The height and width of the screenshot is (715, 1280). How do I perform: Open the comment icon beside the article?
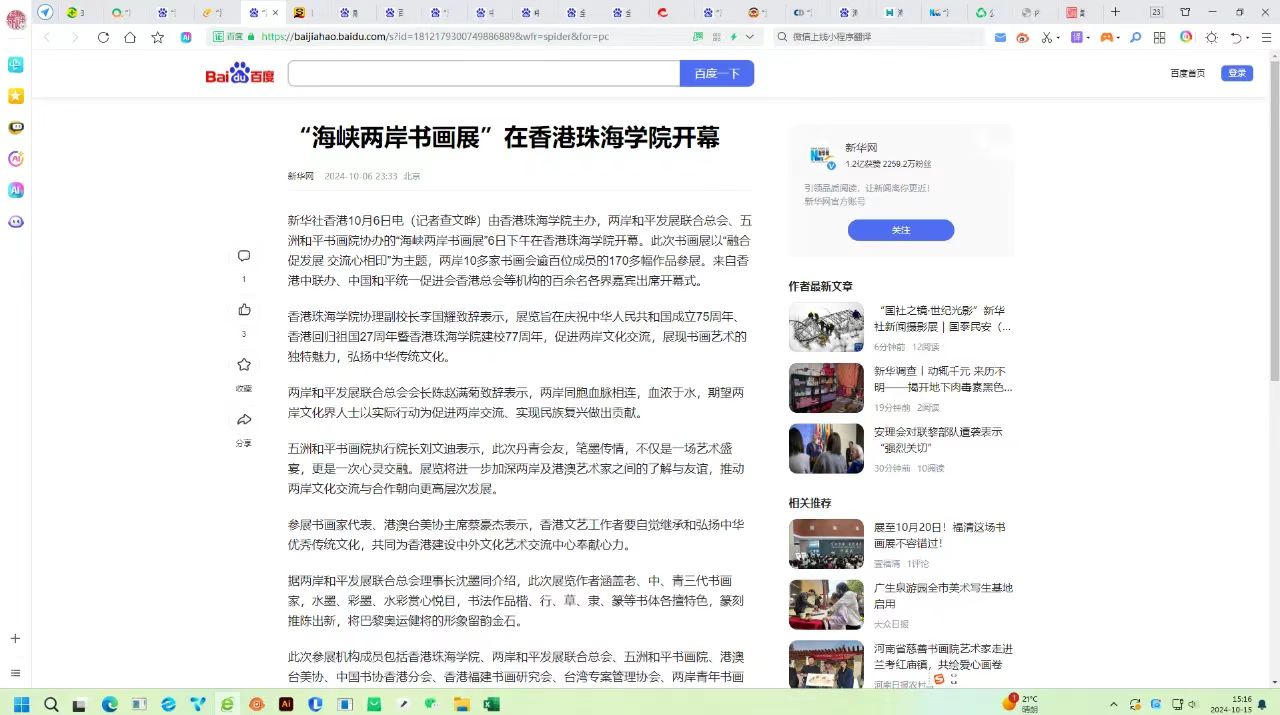point(244,256)
